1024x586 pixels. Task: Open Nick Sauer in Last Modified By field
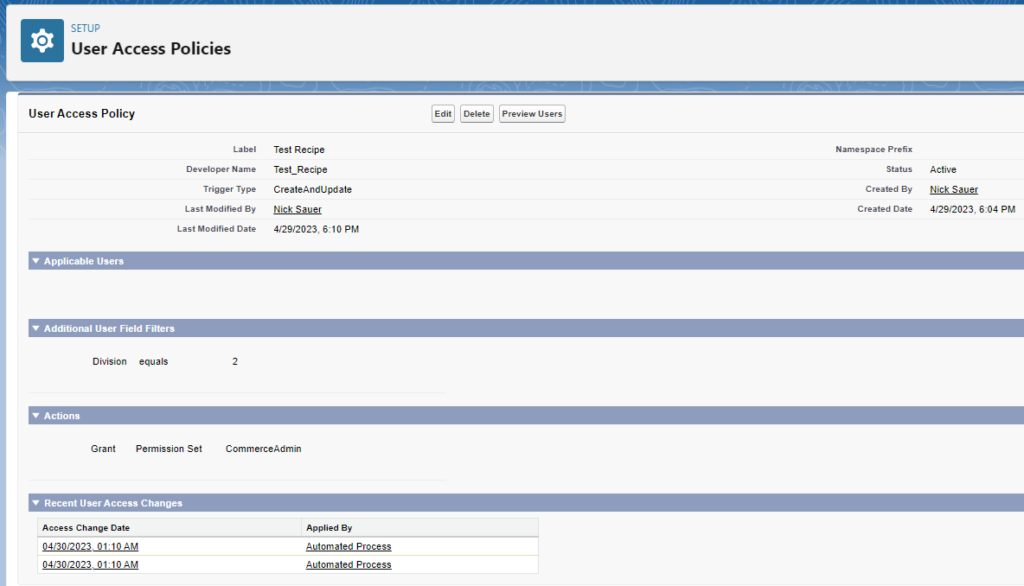pyautogui.click(x=297, y=209)
